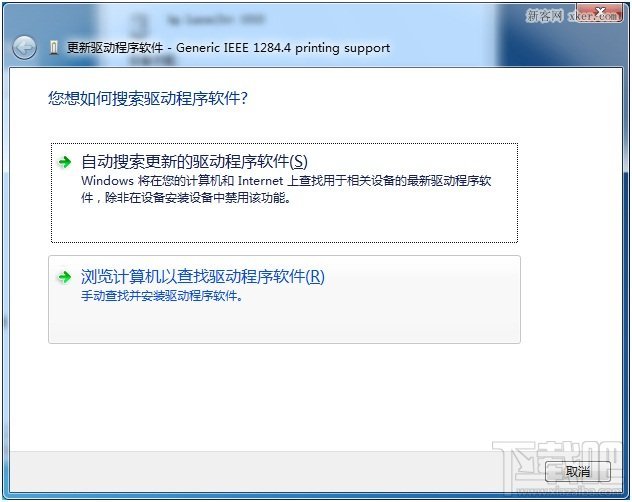632x502 pixels.
Task: Click the heading 您想如何搜索驱动程序软件?
Action: (x=148, y=98)
